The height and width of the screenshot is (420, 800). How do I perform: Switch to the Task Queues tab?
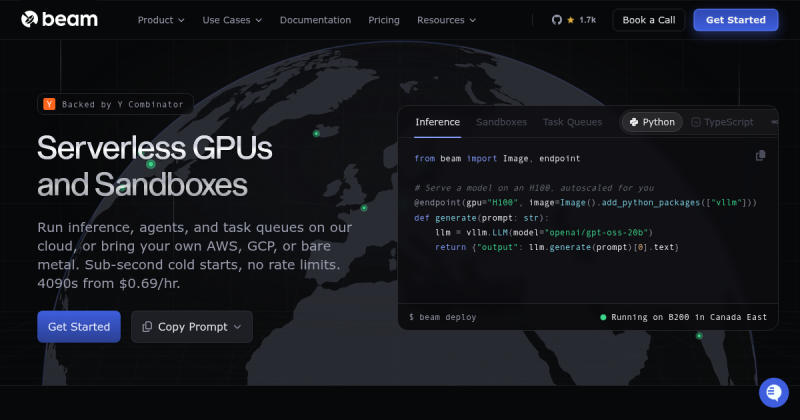[x=572, y=122]
